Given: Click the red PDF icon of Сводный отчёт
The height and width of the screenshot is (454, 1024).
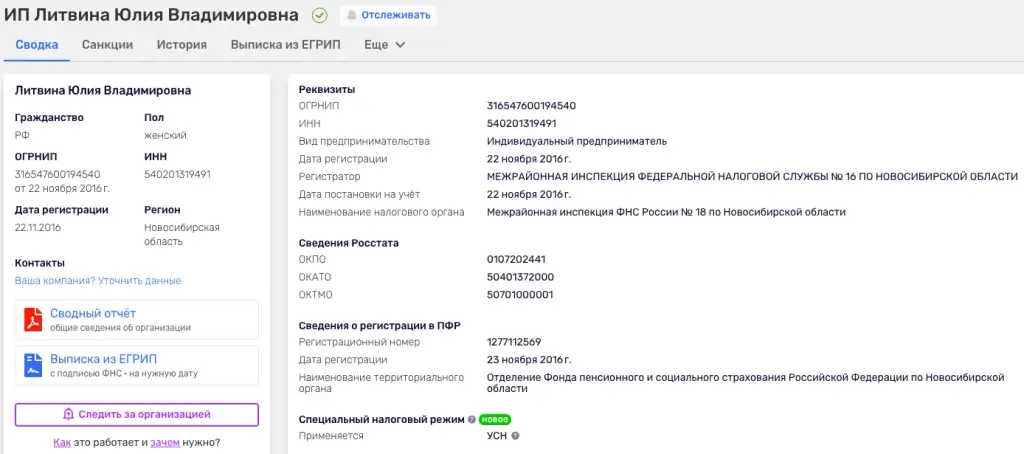Looking at the screenshot, I should (33, 320).
